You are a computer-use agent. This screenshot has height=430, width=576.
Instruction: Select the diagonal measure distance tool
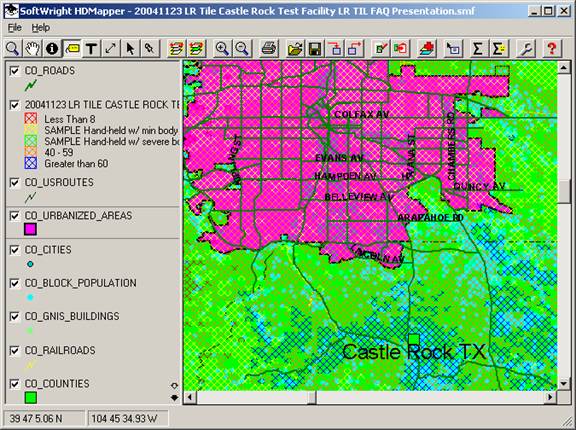[x=111, y=48]
